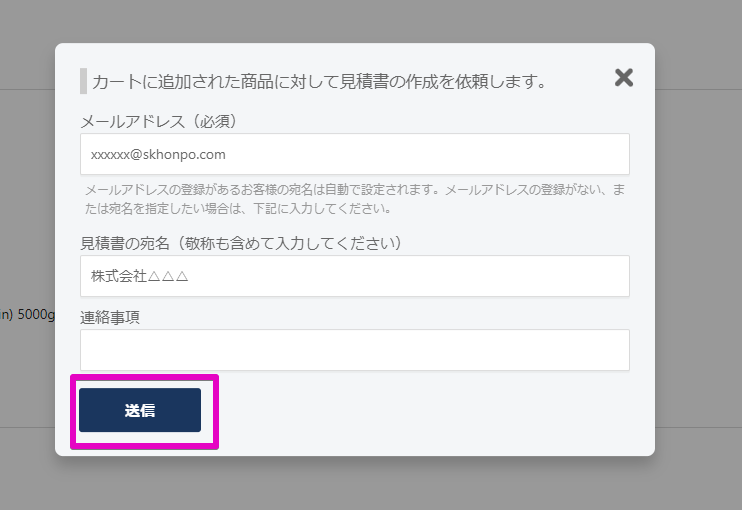Click the gray accent bar beside the heading

click(x=84, y=81)
